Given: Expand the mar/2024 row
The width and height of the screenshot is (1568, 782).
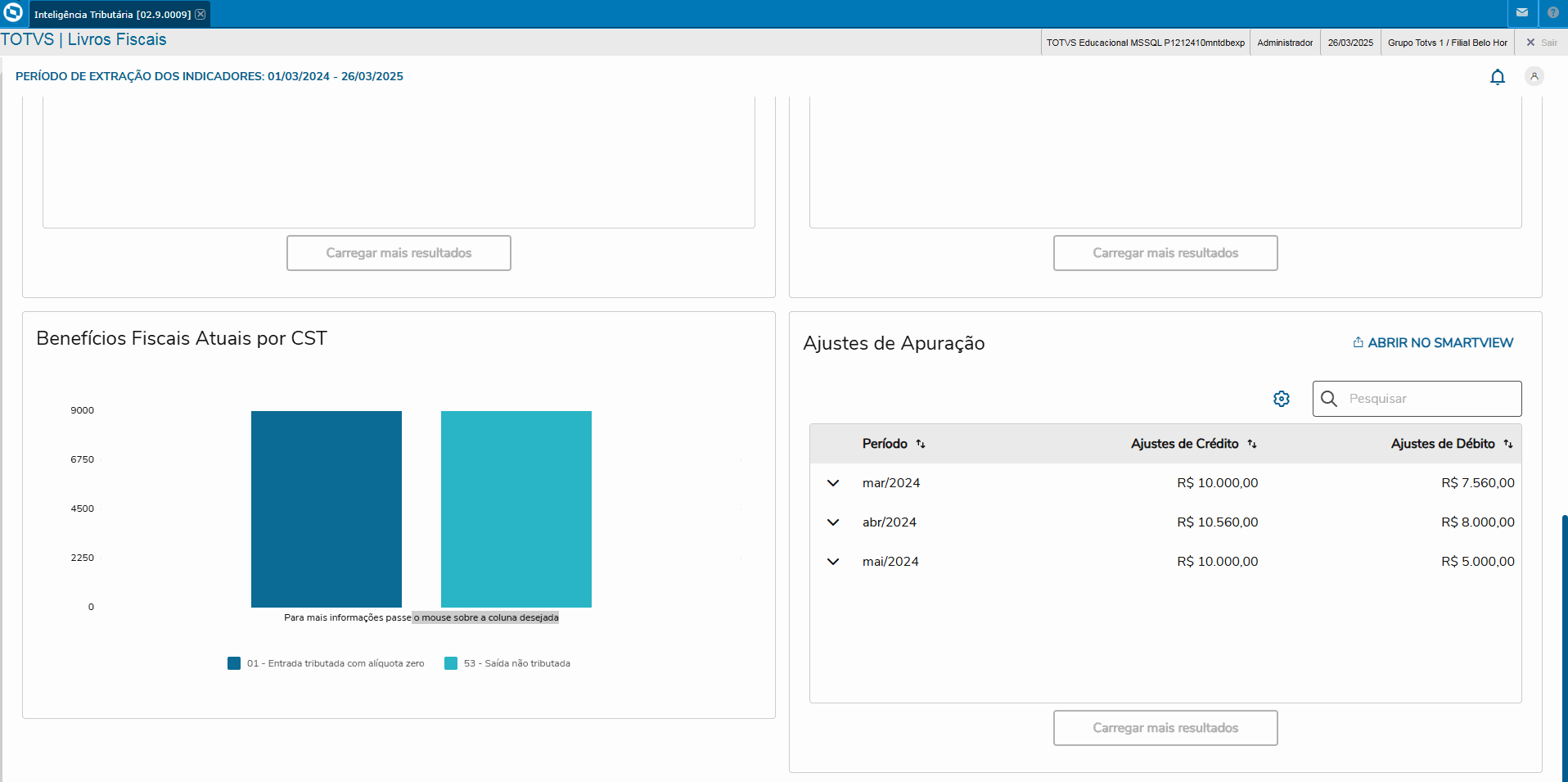Looking at the screenshot, I should (x=833, y=483).
